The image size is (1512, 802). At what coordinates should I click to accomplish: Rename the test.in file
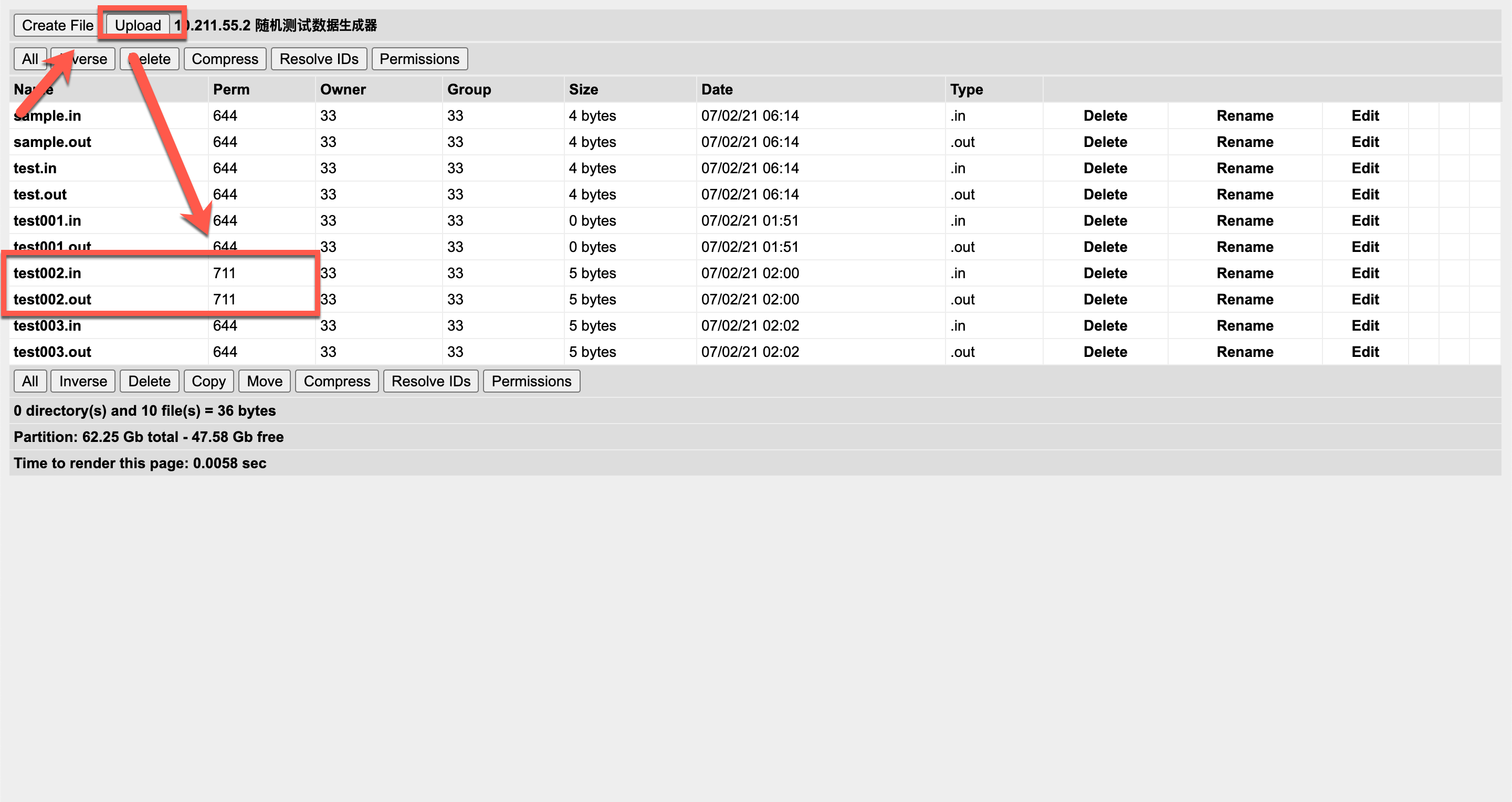pyautogui.click(x=1244, y=168)
